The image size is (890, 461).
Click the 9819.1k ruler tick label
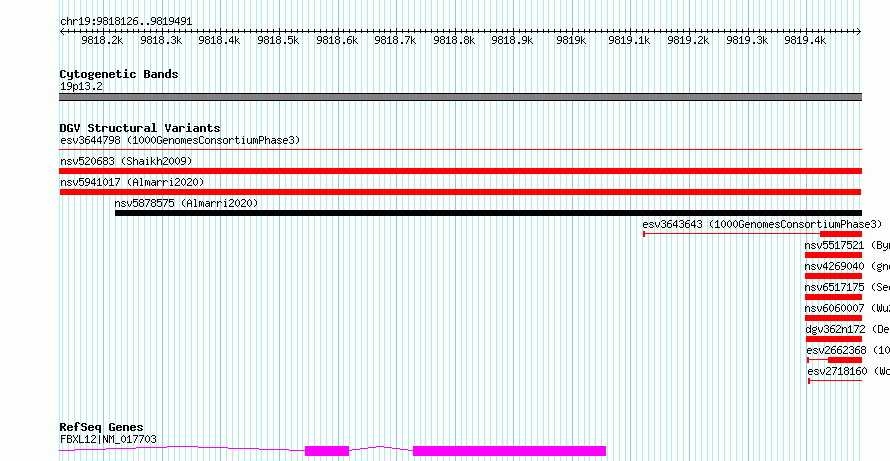(629, 40)
